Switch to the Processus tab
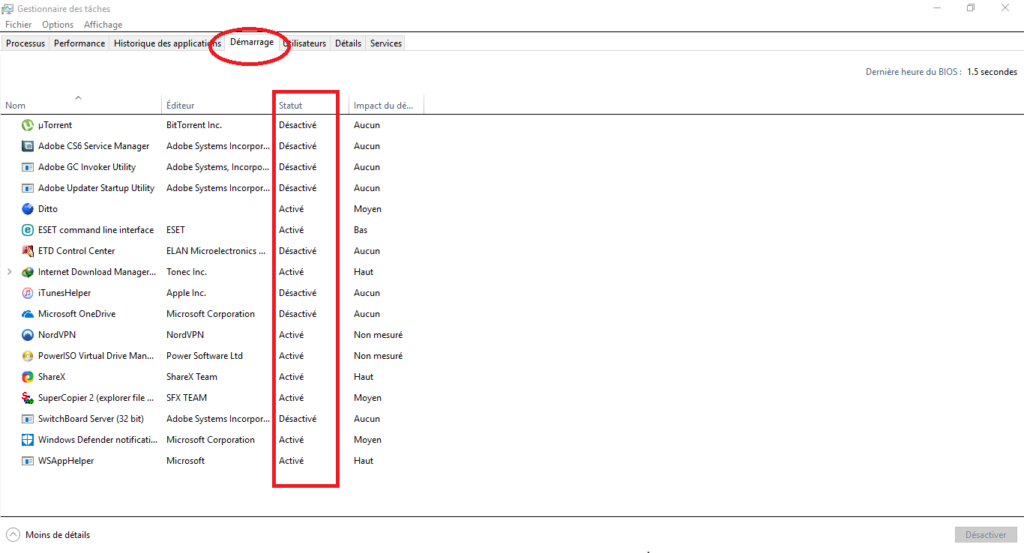This screenshot has height=553, width=1024. tap(25, 43)
